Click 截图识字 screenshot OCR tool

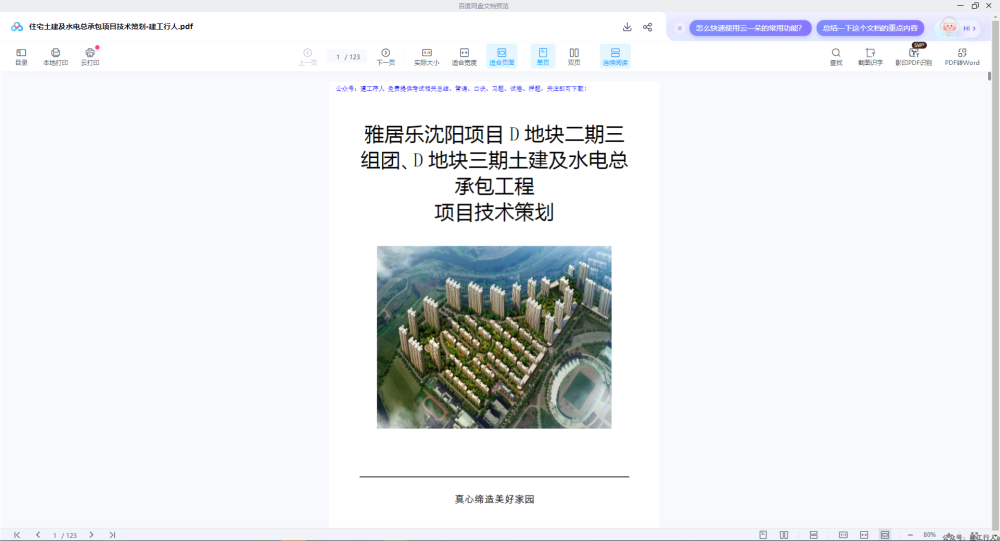point(870,56)
